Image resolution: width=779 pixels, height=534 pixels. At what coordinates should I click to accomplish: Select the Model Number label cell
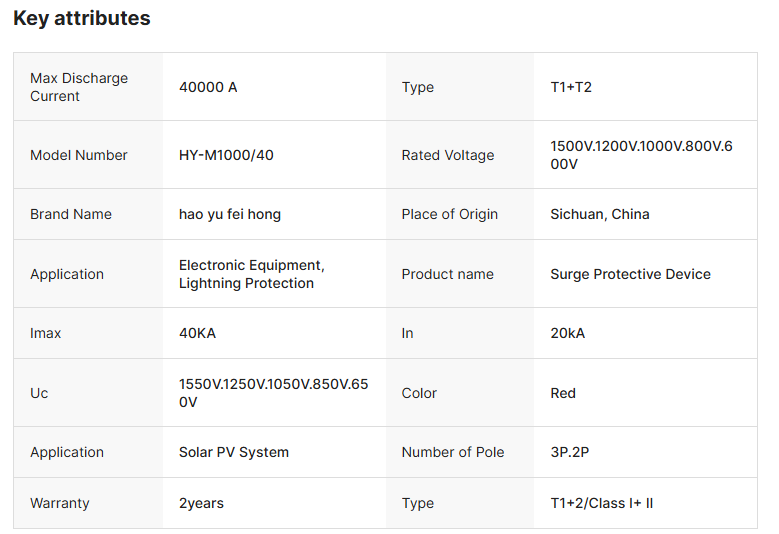pyautogui.click(x=79, y=155)
